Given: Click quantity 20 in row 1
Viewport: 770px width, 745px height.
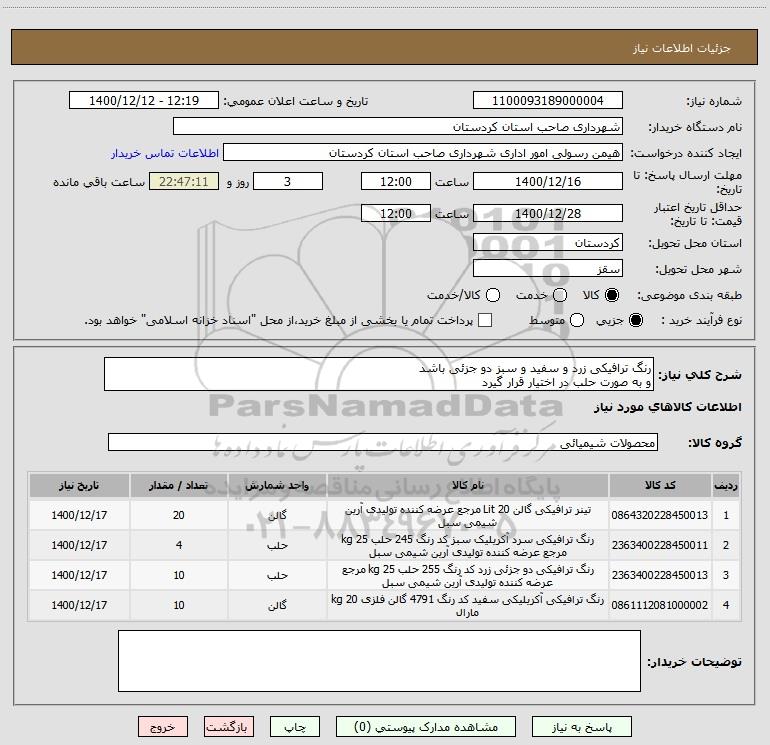Looking at the screenshot, I should [179, 515].
